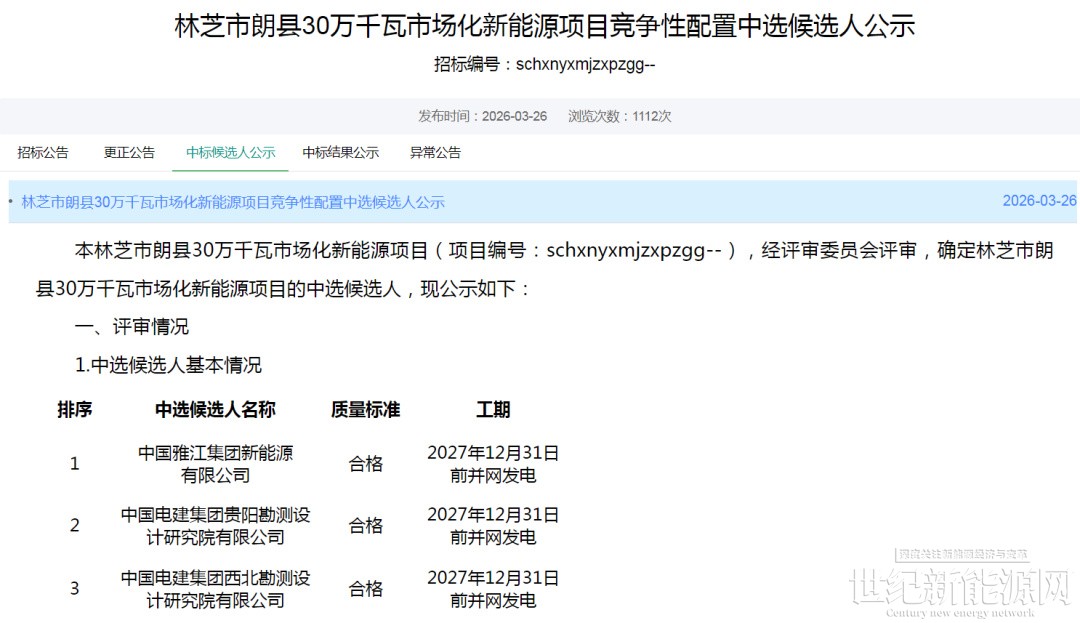Click the main page title heading
Image resolution: width=1080 pixels, height=623 pixels.
pyautogui.click(x=545, y=27)
